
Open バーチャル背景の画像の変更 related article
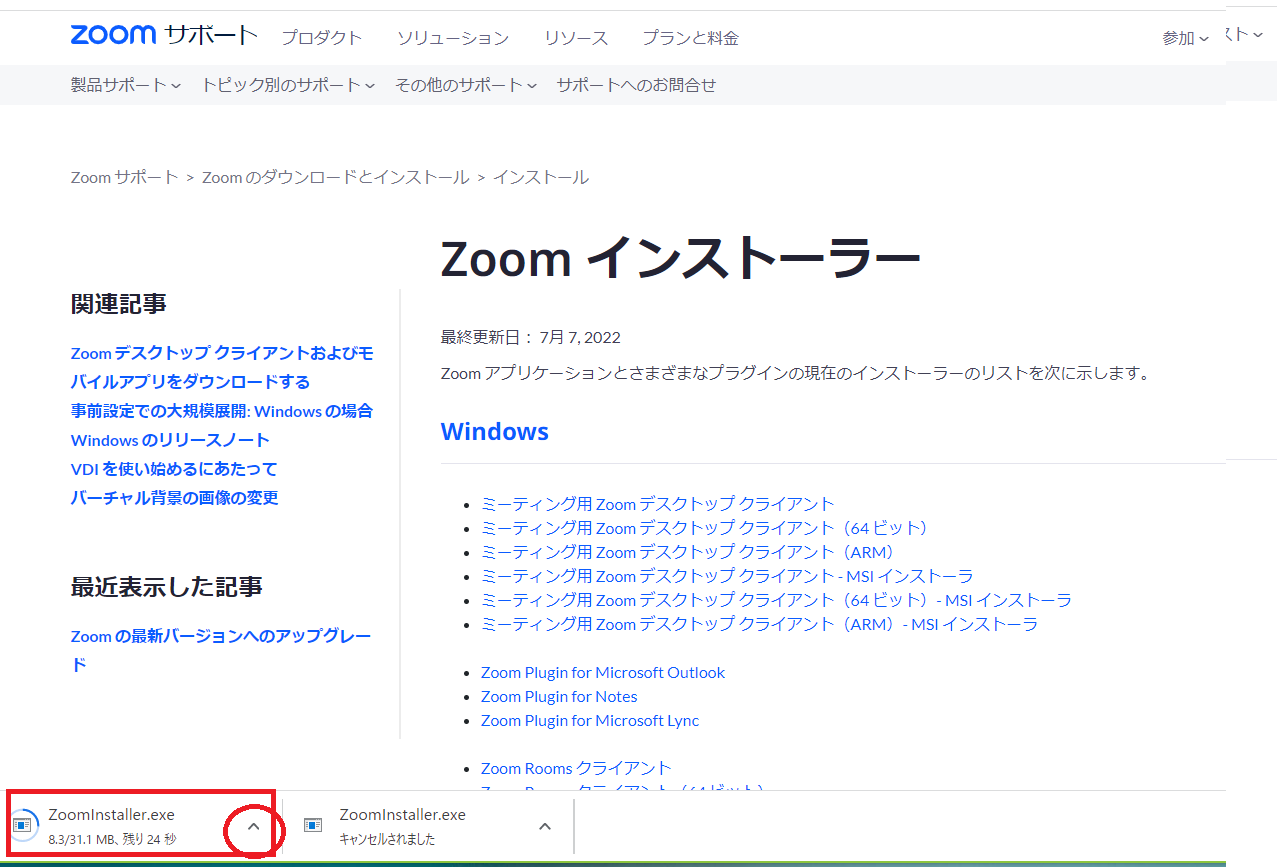pyautogui.click(x=174, y=498)
